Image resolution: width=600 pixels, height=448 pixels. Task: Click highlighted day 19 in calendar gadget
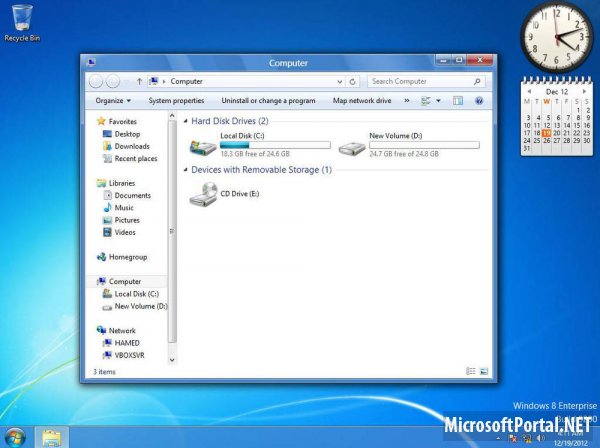click(x=546, y=133)
